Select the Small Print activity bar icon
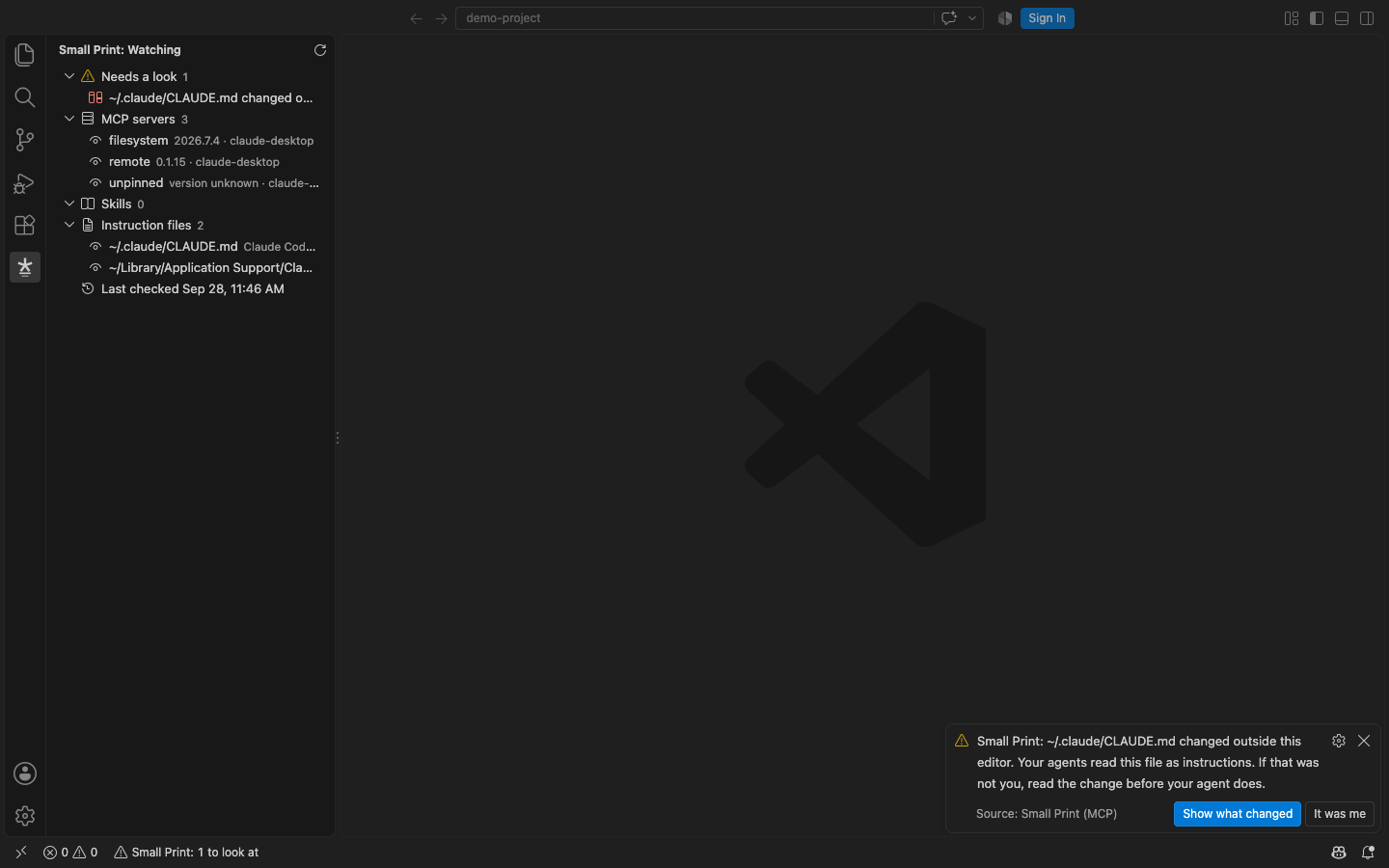This screenshot has height=868, width=1389. click(25, 267)
